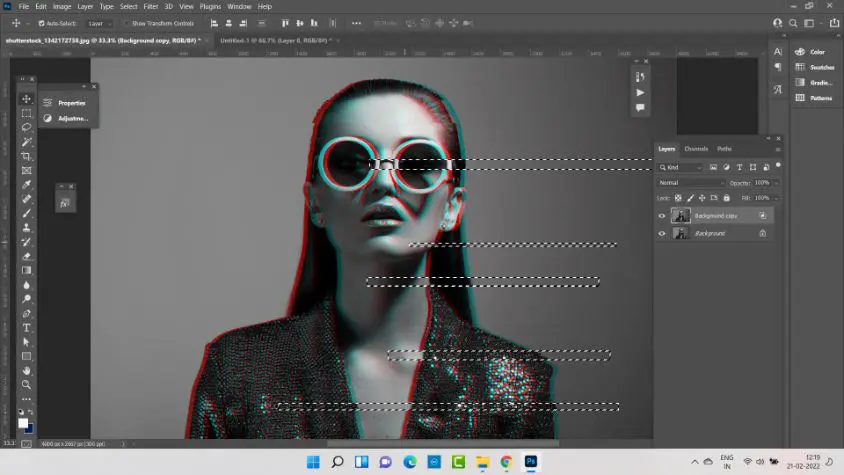Select the Crop tool
The width and height of the screenshot is (844, 475).
[x=27, y=156]
